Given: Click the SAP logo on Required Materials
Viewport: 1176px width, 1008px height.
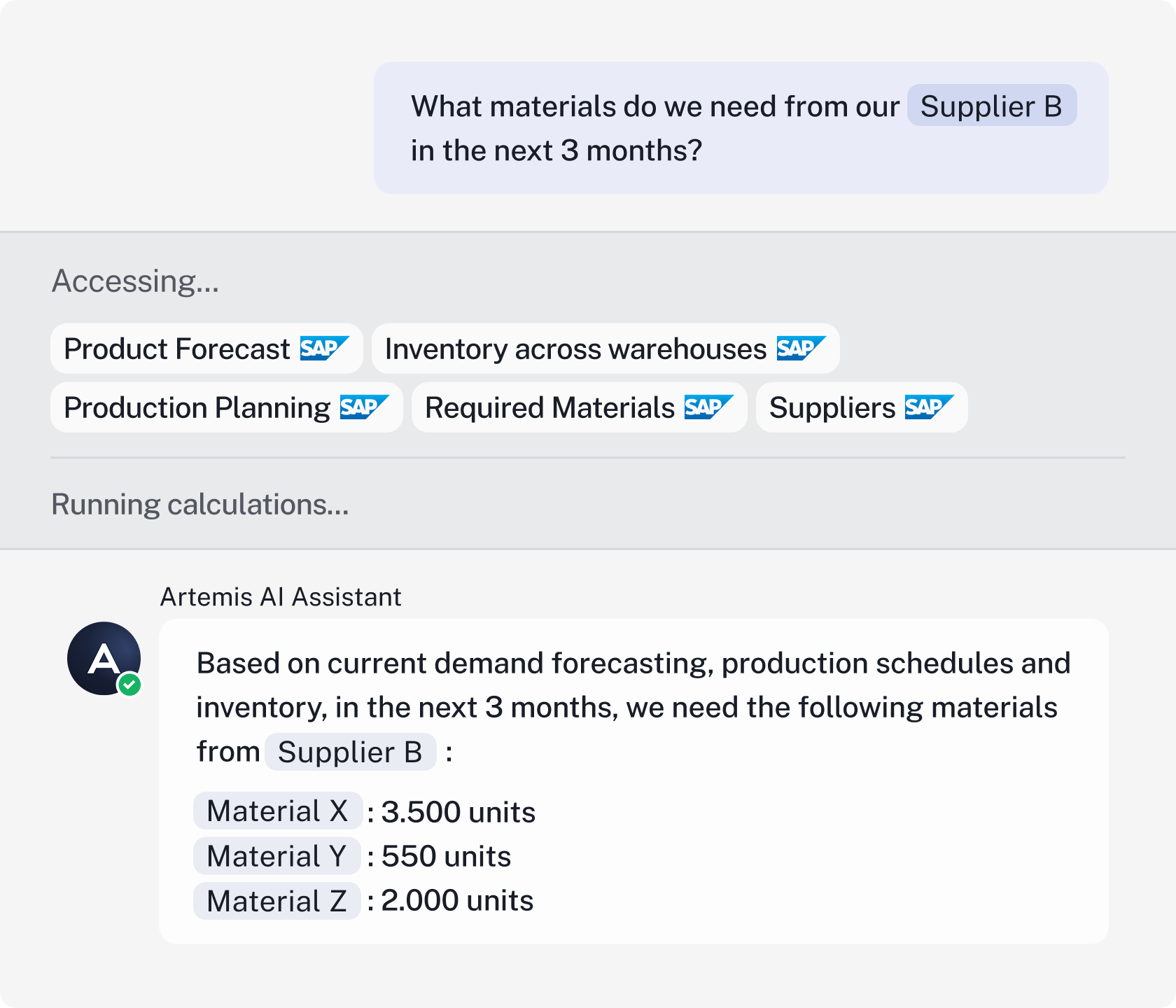Looking at the screenshot, I should 708,407.
